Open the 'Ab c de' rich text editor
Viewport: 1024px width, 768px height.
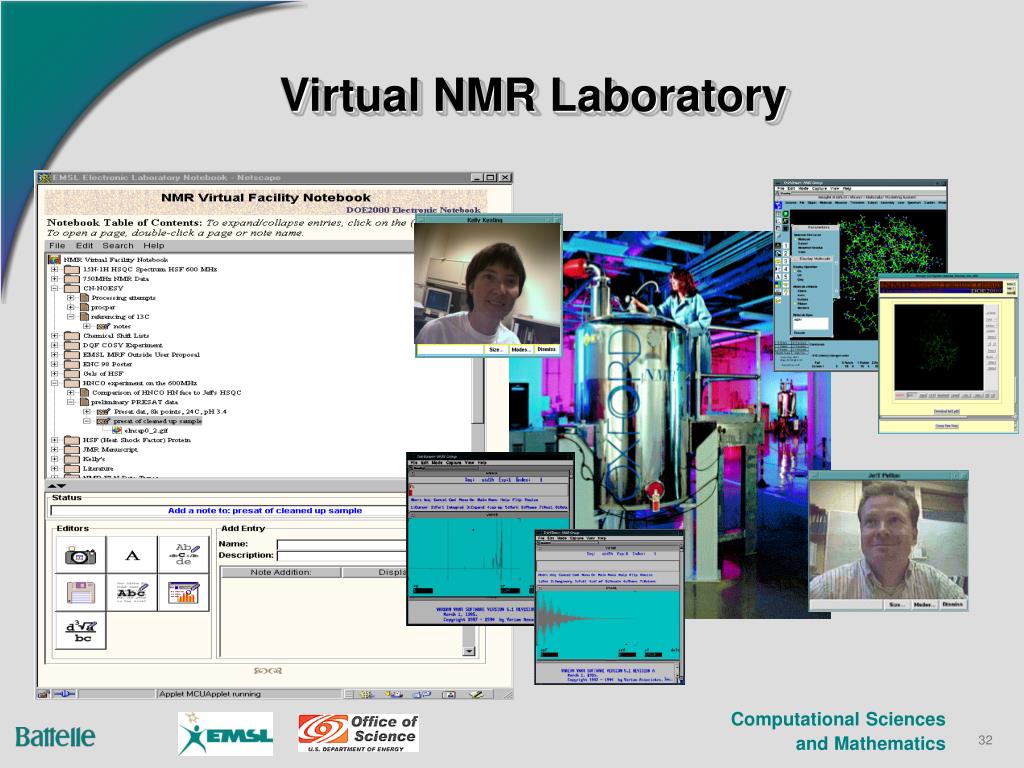(x=184, y=555)
